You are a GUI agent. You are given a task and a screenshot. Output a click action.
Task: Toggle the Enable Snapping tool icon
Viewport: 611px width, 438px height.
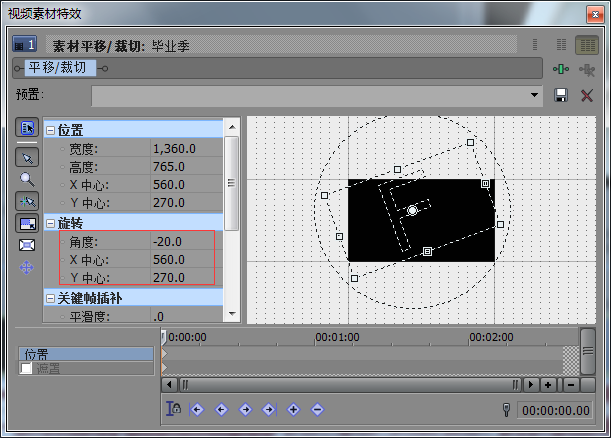point(27,201)
